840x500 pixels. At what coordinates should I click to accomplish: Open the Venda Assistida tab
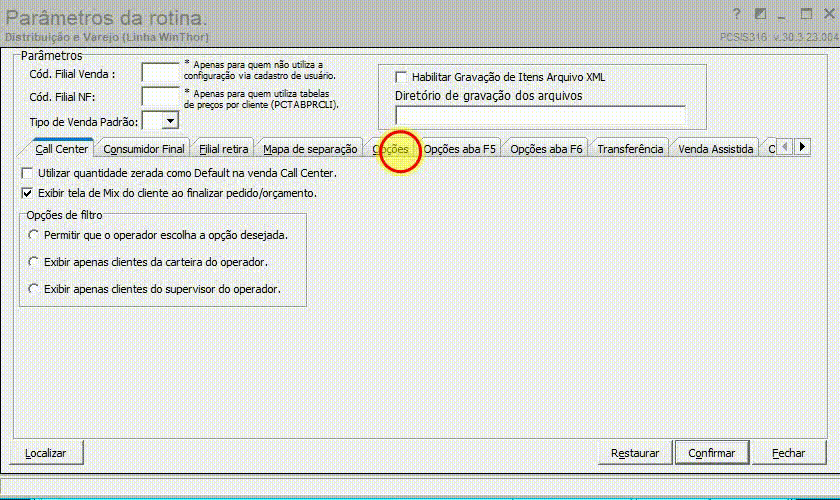tap(715, 149)
